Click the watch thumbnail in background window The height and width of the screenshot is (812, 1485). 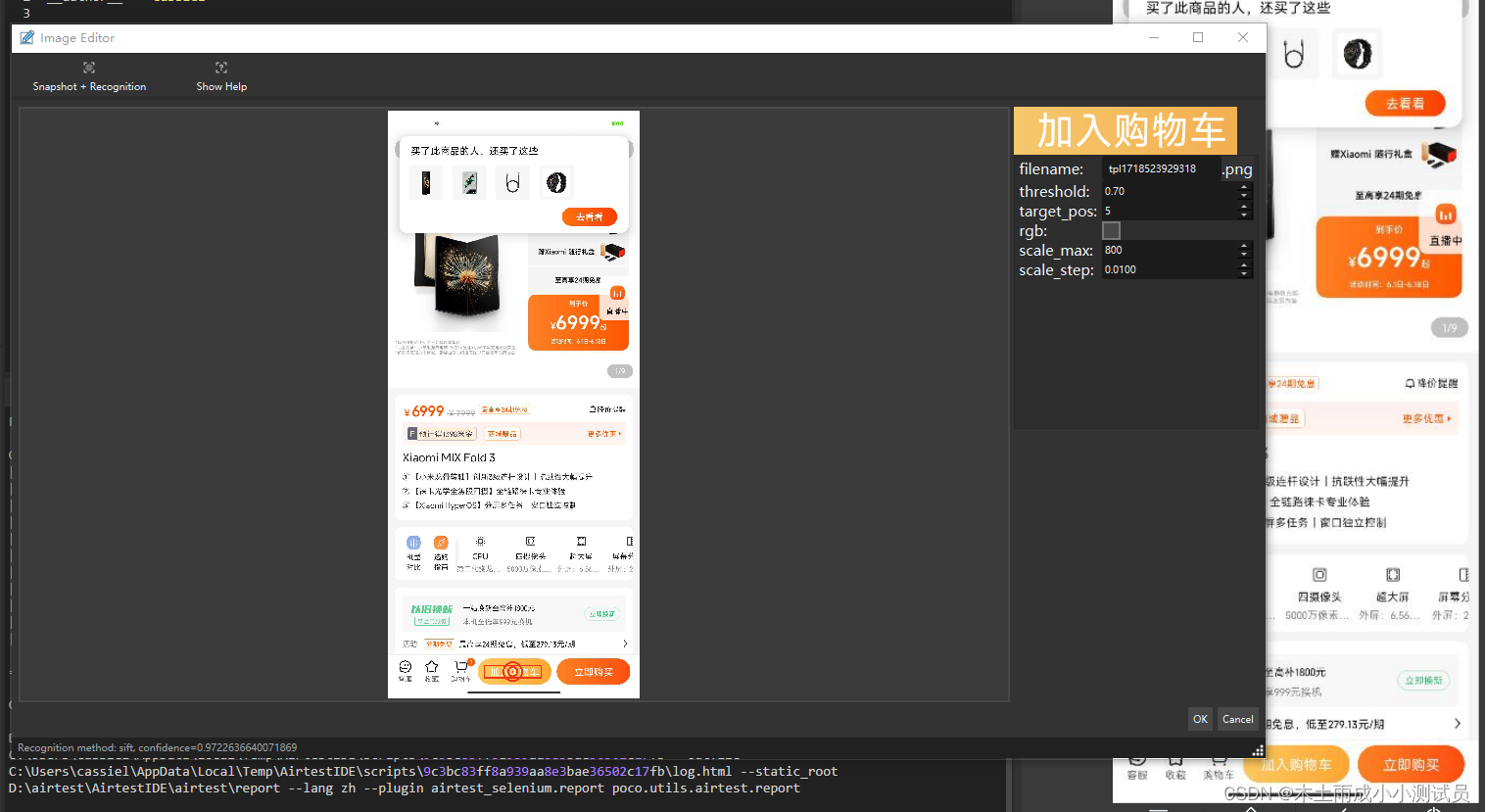coord(1358,54)
